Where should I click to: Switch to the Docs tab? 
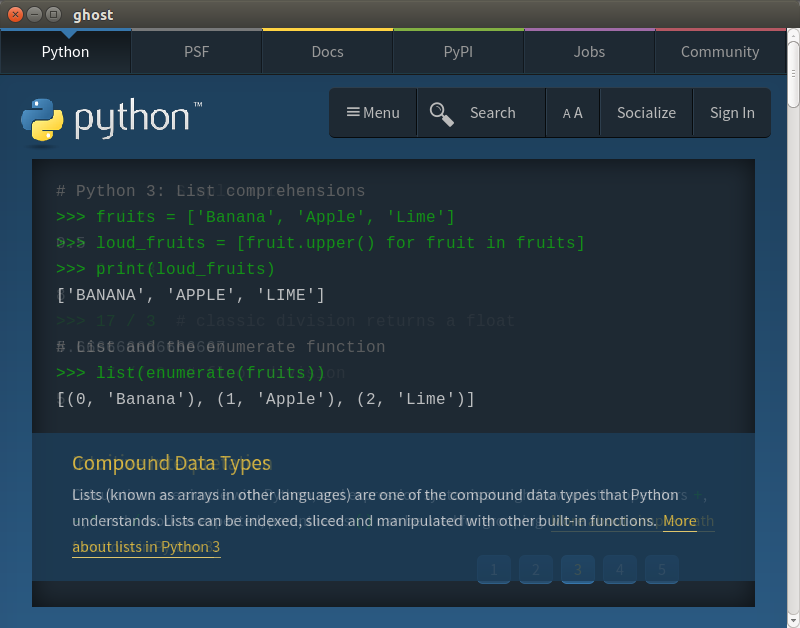[327, 52]
